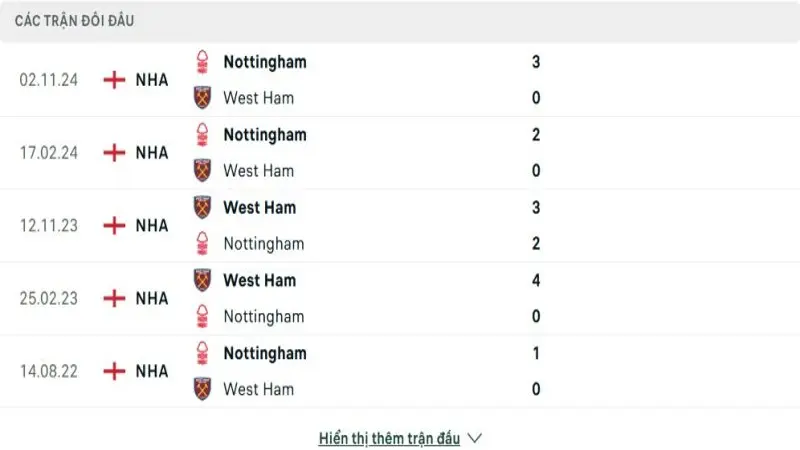This screenshot has height=450, width=800.
Task: Click West Ham crest in 12.11.23 match
Action: 203,208
